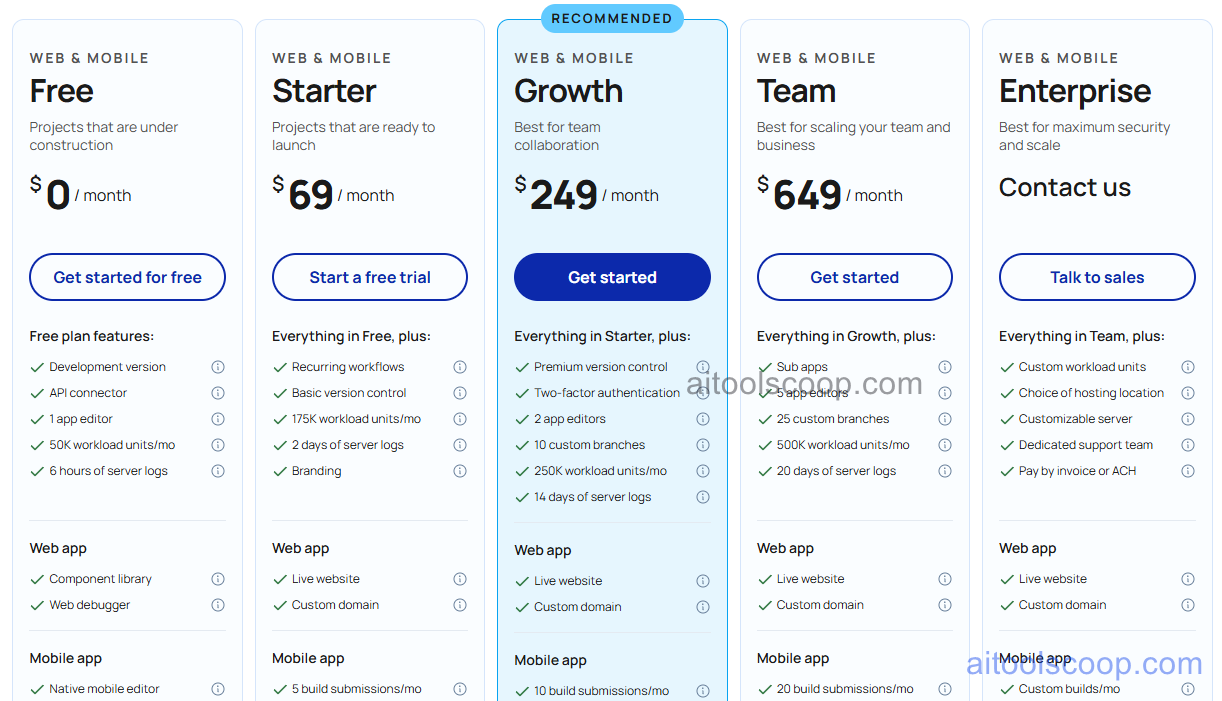Image resolution: width=1222 pixels, height=701 pixels.
Task: Open info tooltip for API connector
Action: (218, 393)
